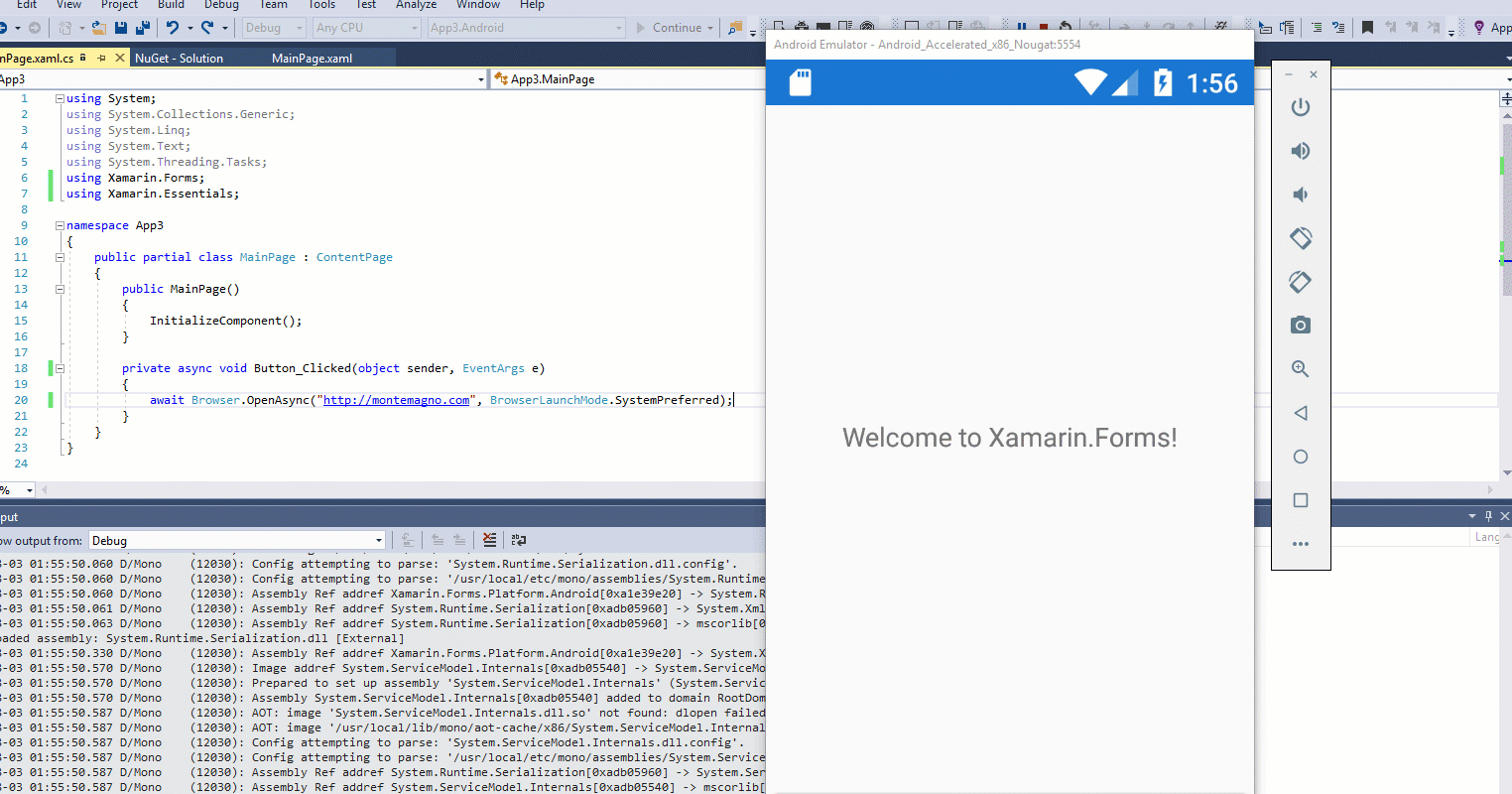
Task: Toggle word wrap in Output window
Action: coord(519,540)
